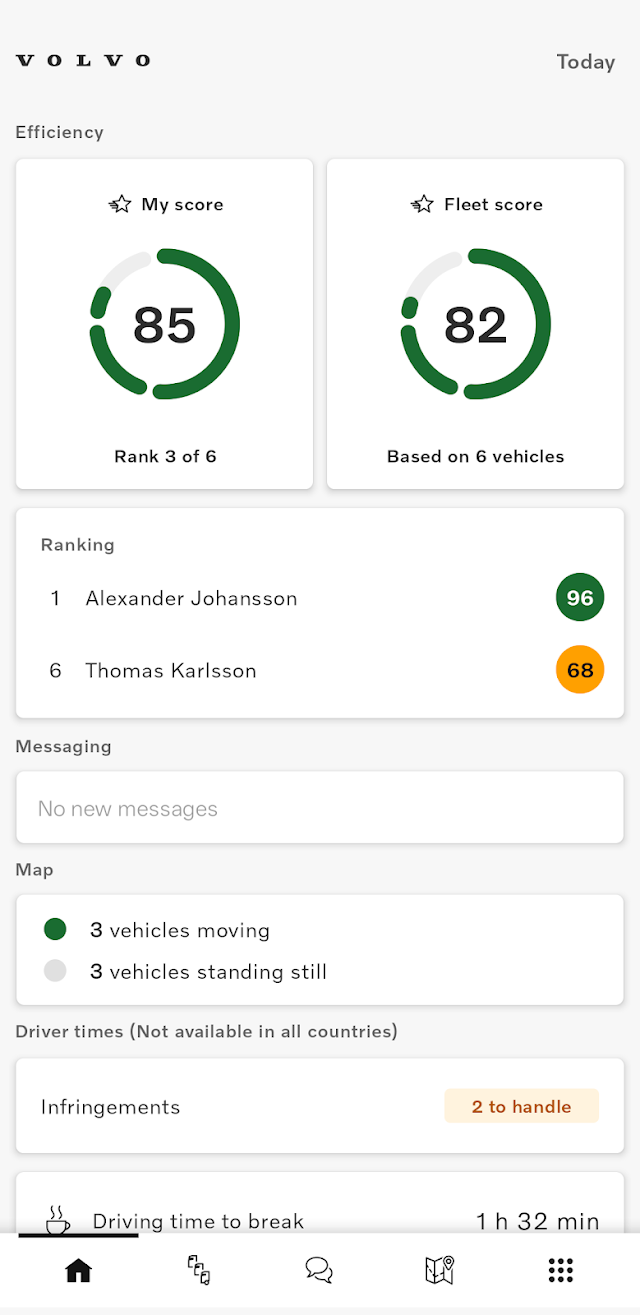Open the vehicles tab icon in bottom bar
Viewport: 640px width, 1315px height.
coord(199,1270)
